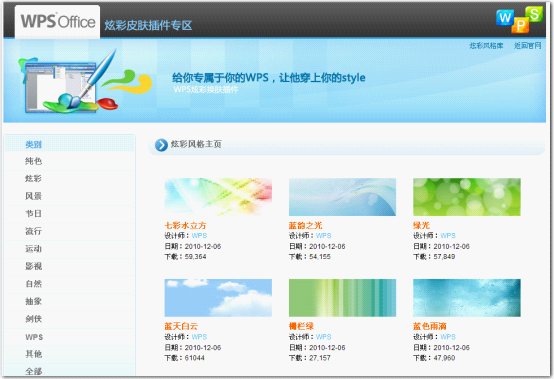Screen dimensions: 554x379
Task: Open the 返回官网 link
Action: pos(528,46)
